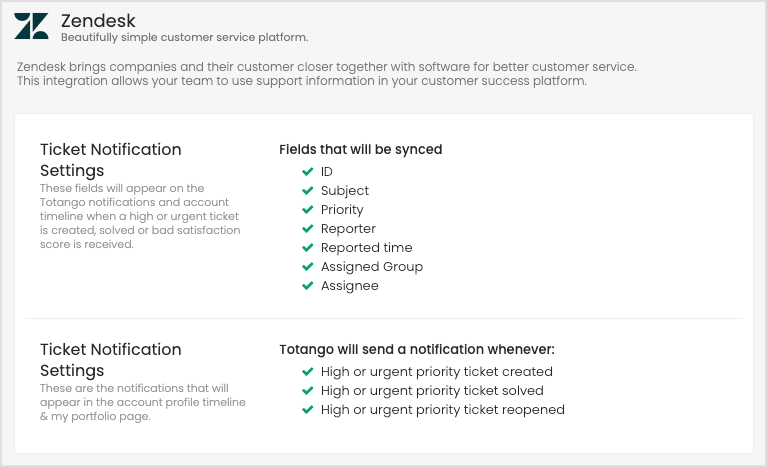Click 'High or urgent priority ticket reopened' text
Image resolution: width=767 pixels, height=467 pixels.
tap(443, 410)
